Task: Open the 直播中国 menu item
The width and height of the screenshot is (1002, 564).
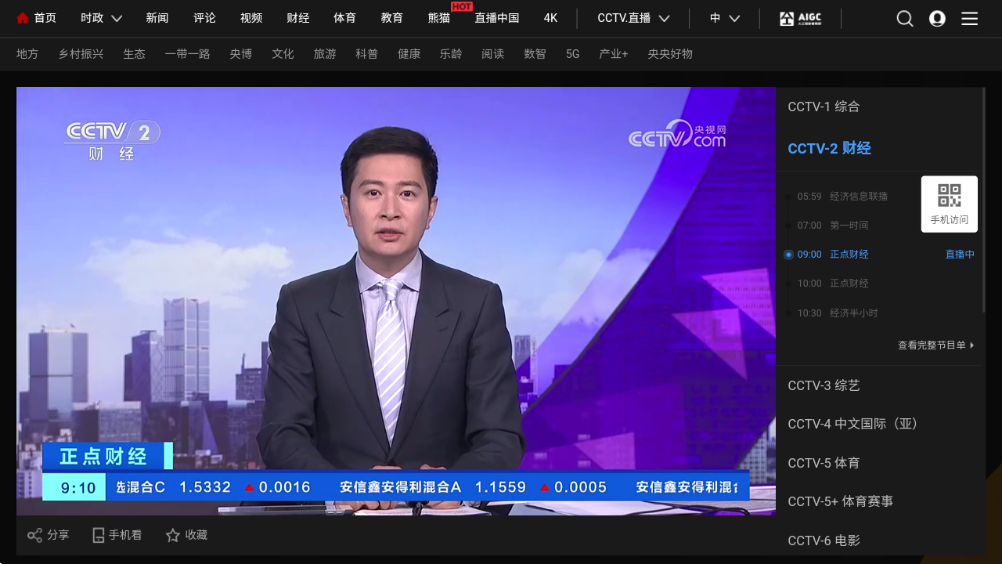Action: point(497,18)
